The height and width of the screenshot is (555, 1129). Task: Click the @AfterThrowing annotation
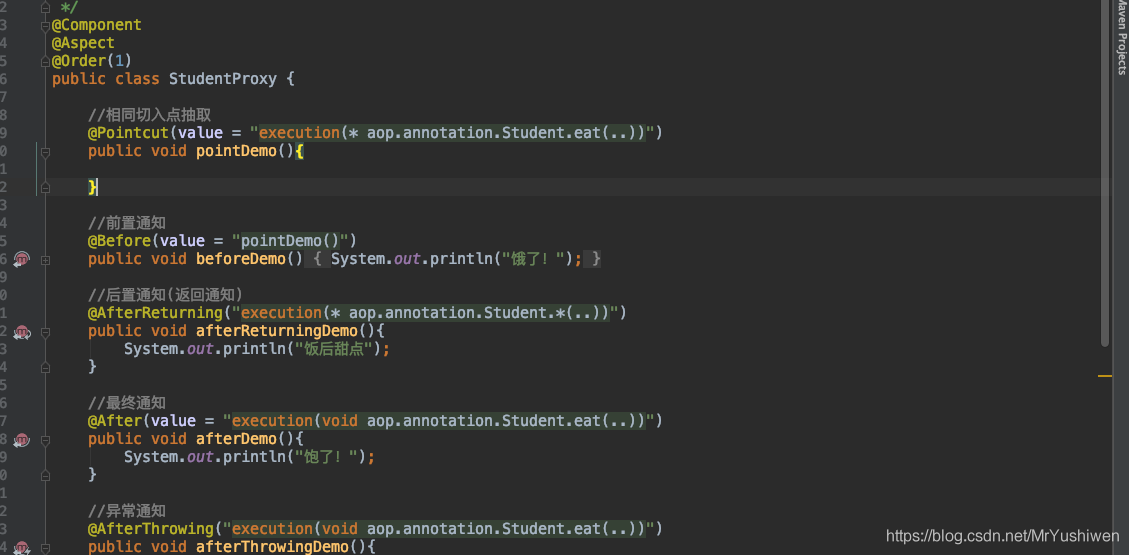point(150,529)
